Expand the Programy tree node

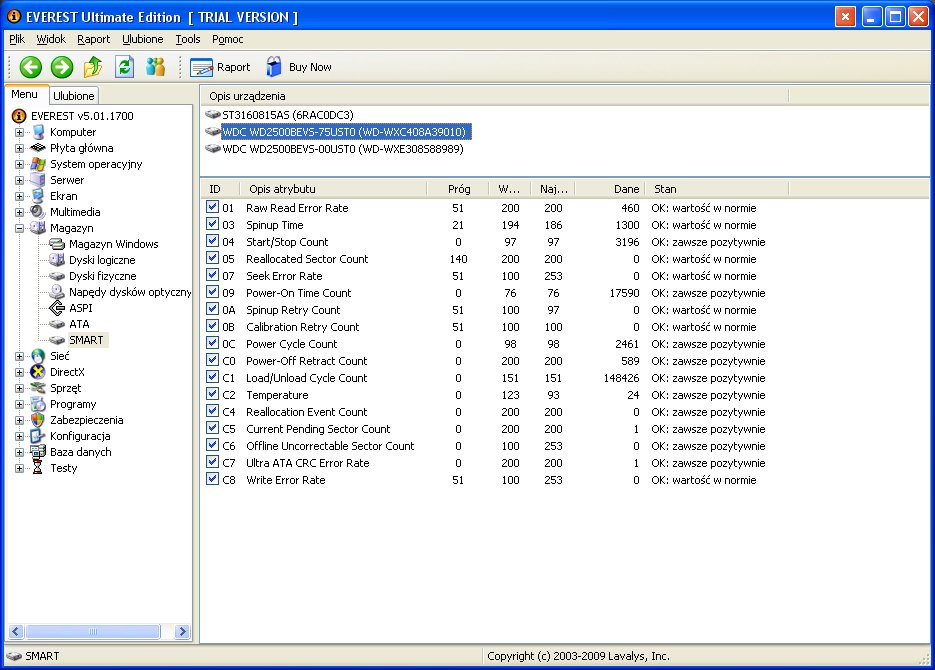pyautogui.click(x=19, y=405)
